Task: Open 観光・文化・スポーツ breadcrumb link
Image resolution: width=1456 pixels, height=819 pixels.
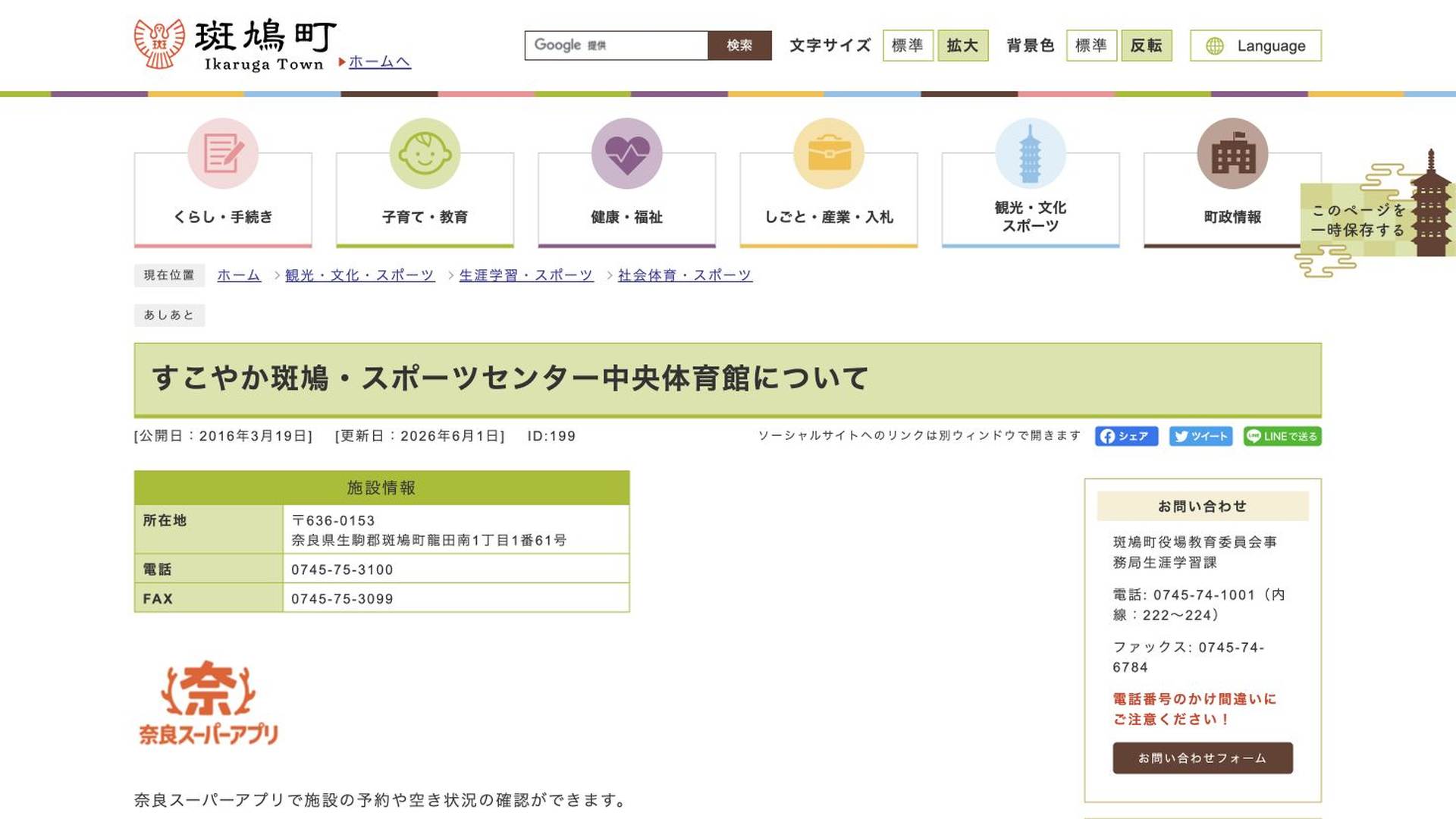Action: (359, 275)
